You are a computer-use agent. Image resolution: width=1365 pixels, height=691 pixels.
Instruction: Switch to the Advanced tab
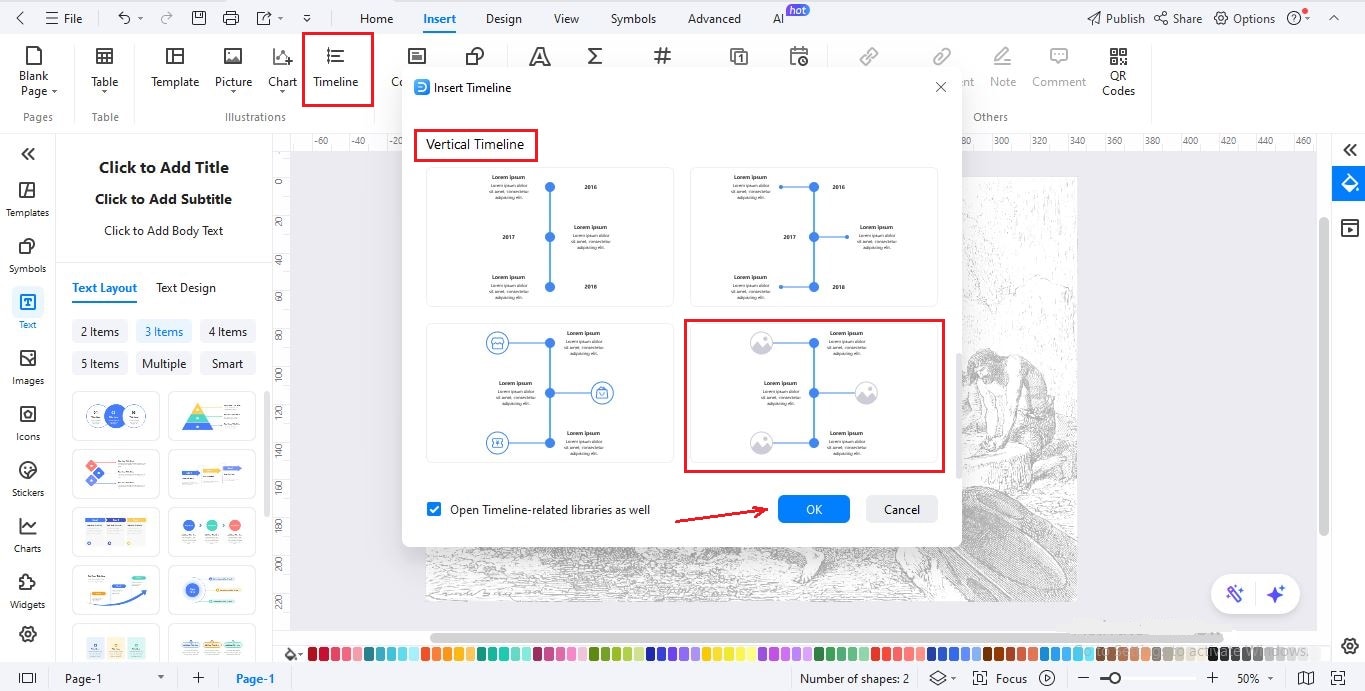(x=714, y=18)
